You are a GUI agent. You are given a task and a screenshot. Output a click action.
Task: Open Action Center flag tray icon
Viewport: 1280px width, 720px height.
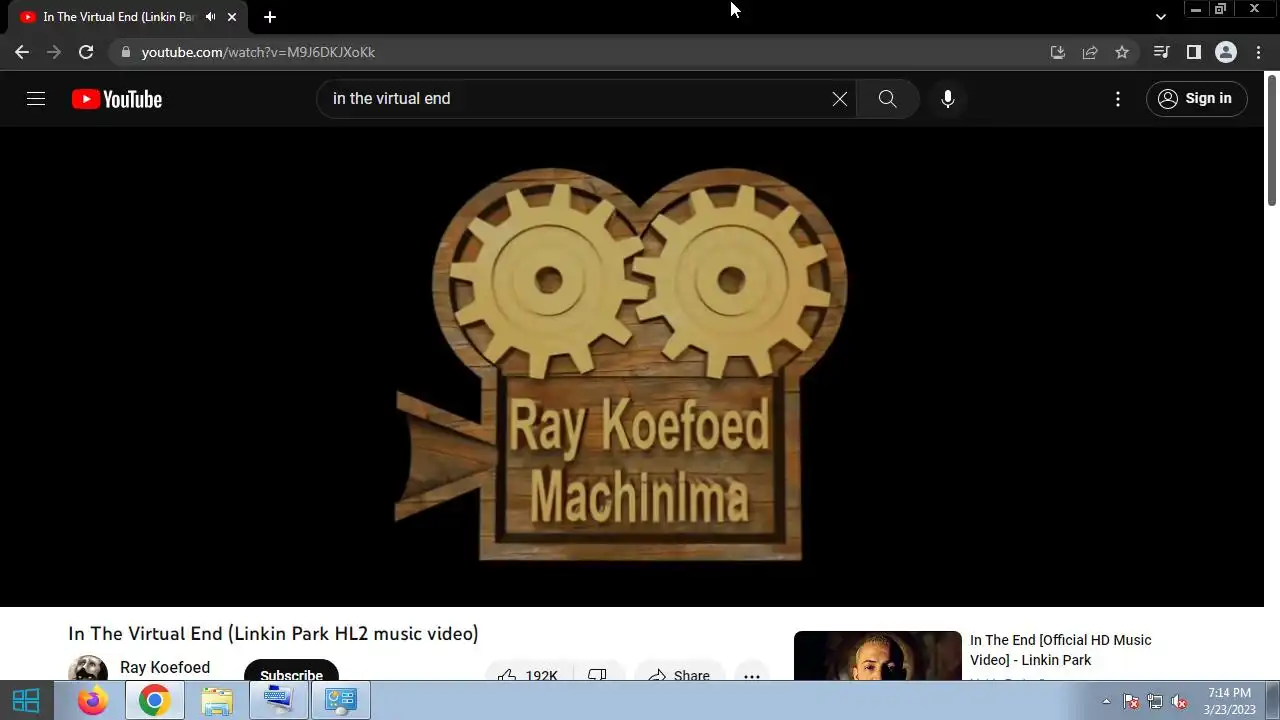[x=1131, y=701]
